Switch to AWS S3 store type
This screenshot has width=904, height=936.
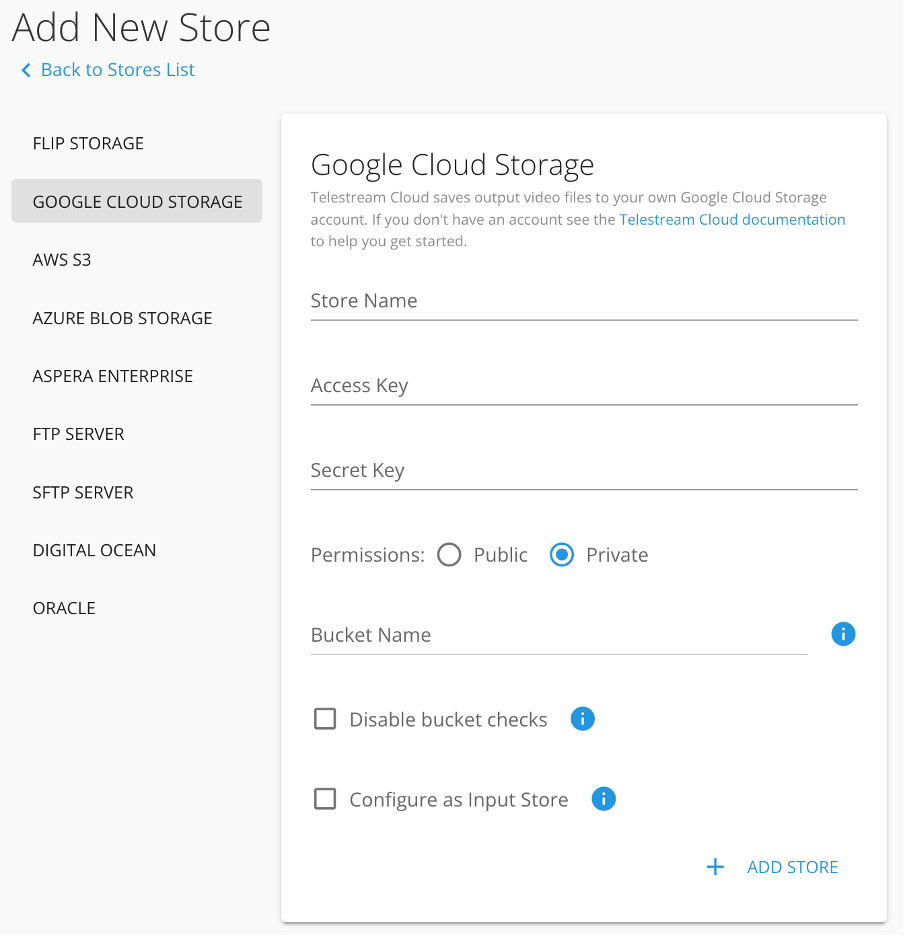tap(64, 260)
